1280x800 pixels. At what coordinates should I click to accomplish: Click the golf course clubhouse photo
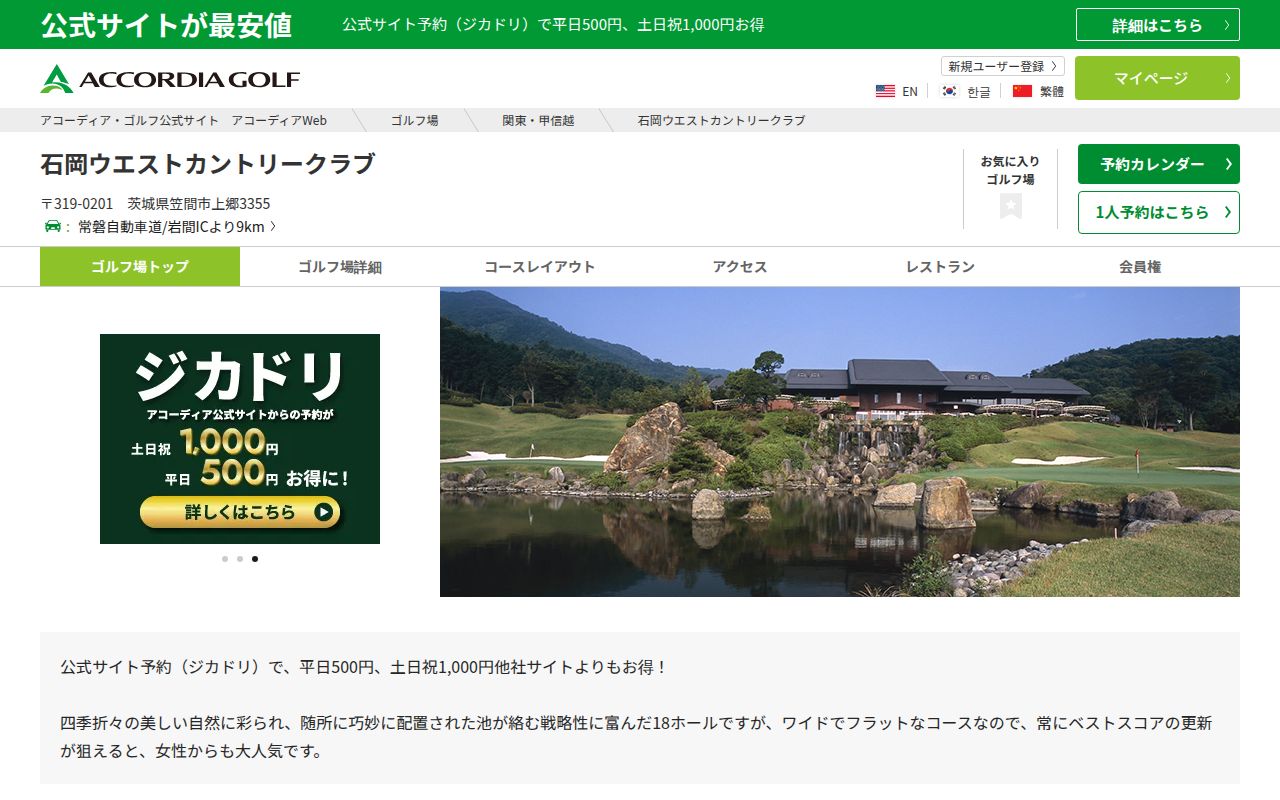pos(840,442)
